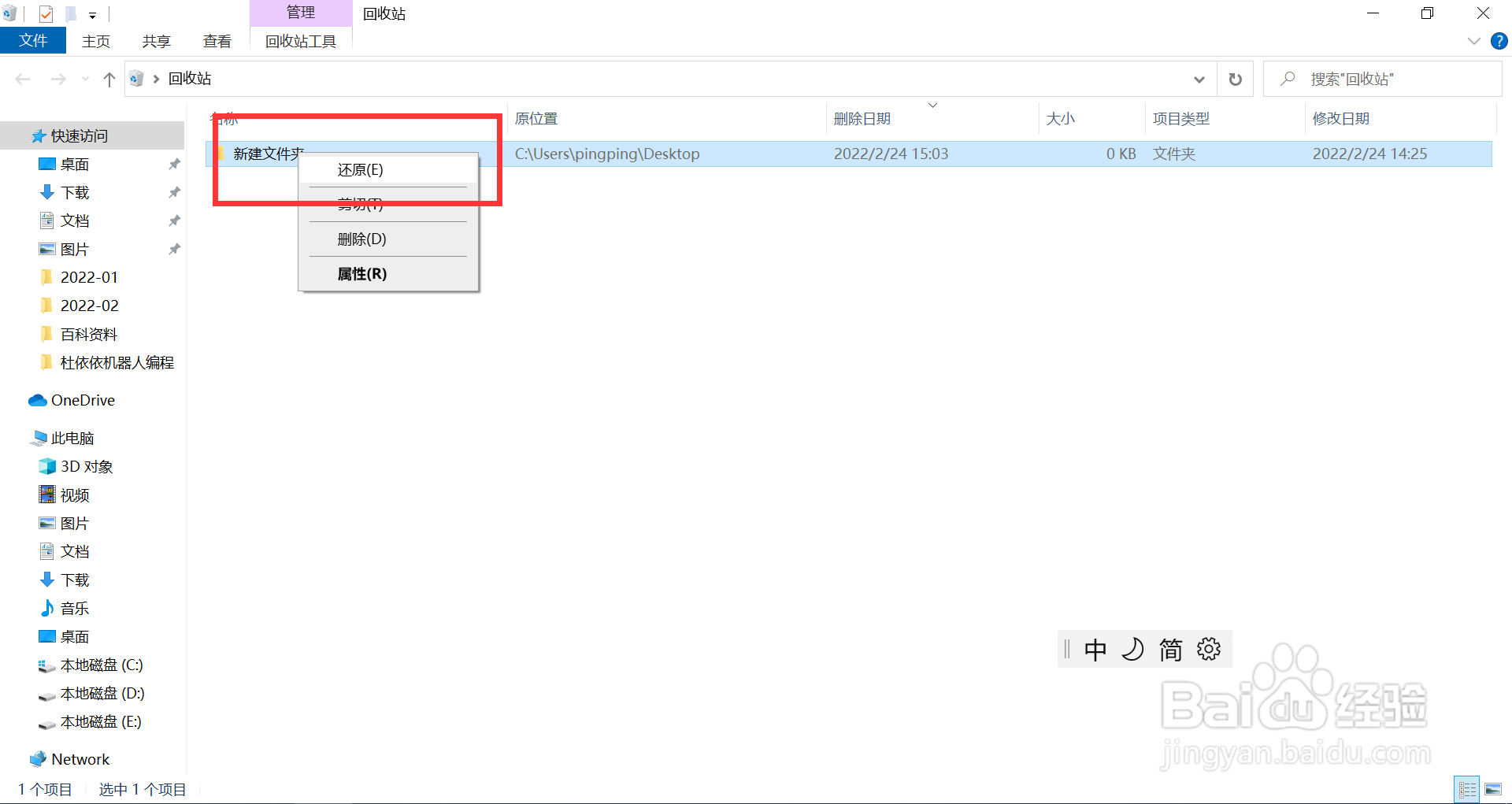Select Network in the navigation pane
Screen dimensions: 1512x804
(x=80, y=760)
